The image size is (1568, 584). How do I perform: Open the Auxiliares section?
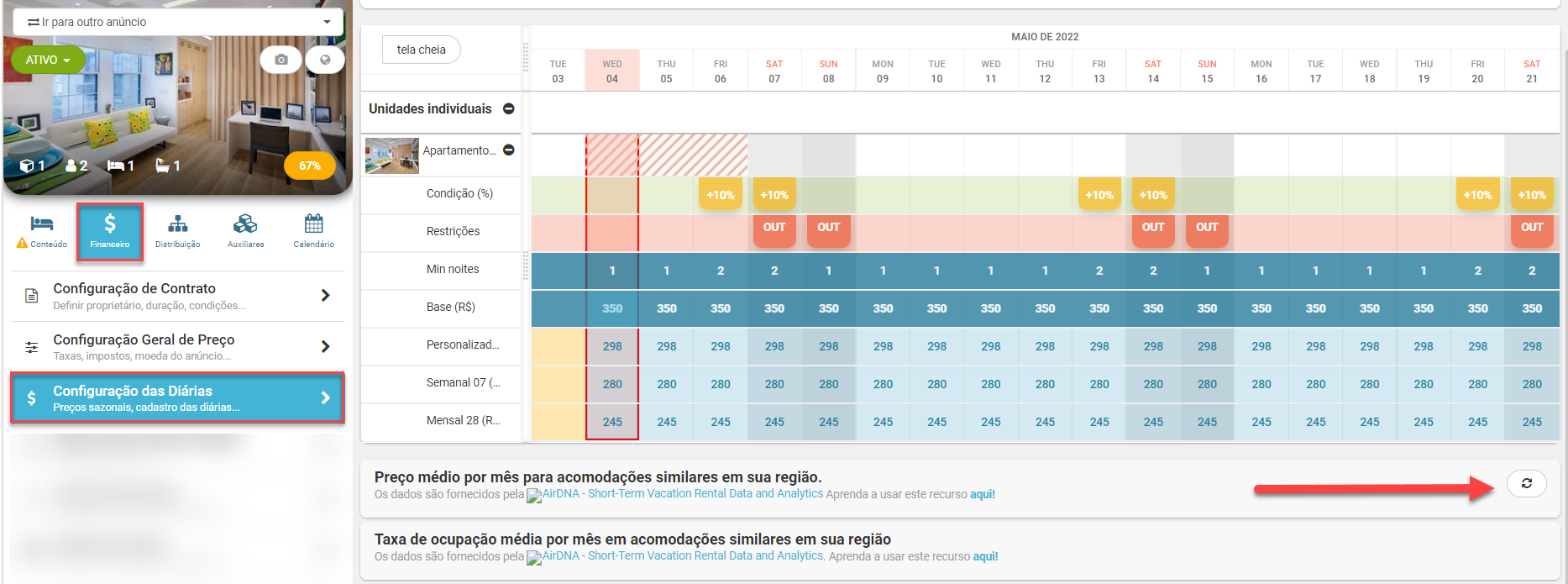point(245,231)
